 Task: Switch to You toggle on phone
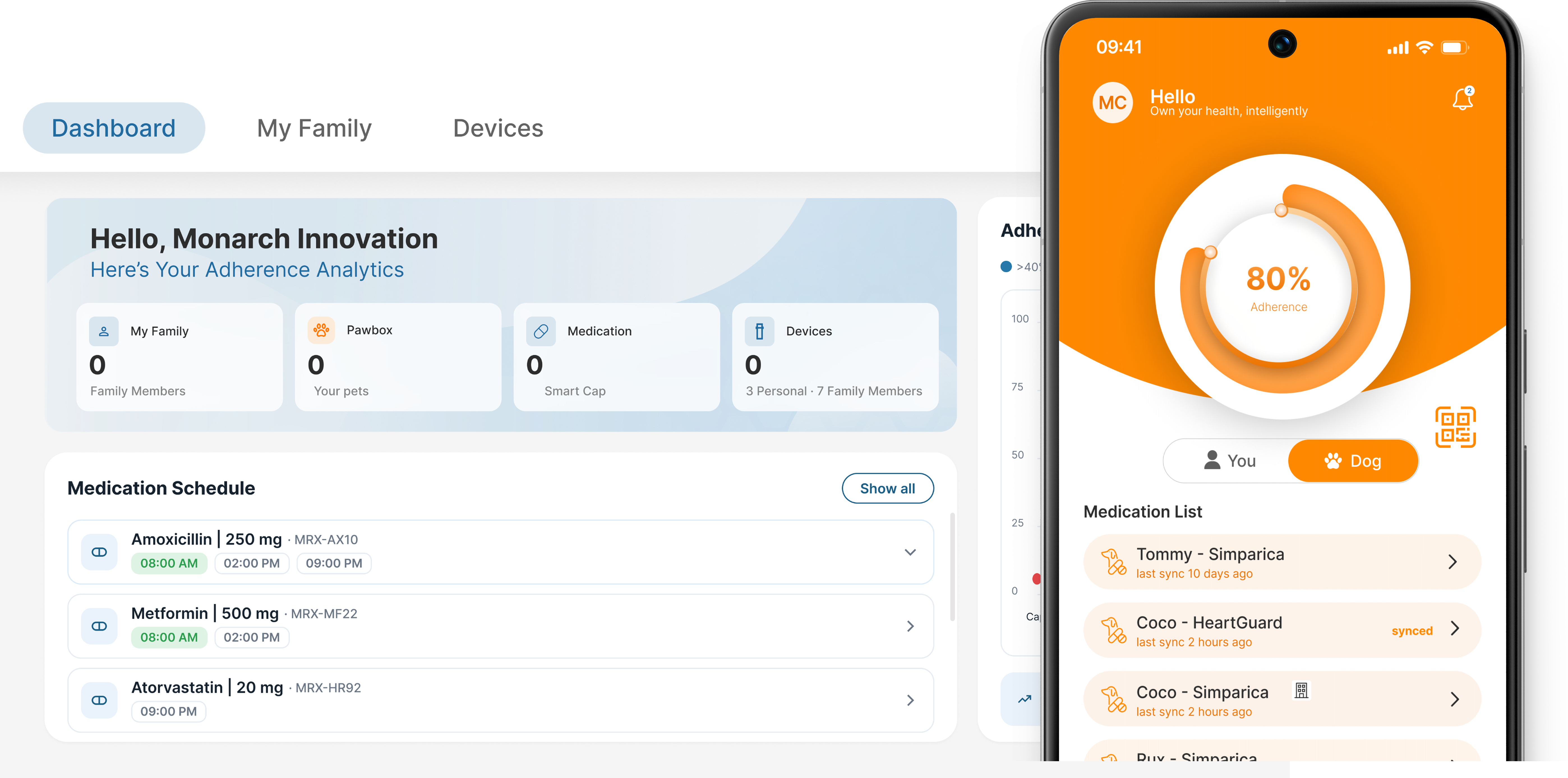pyautogui.click(x=1229, y=460)
